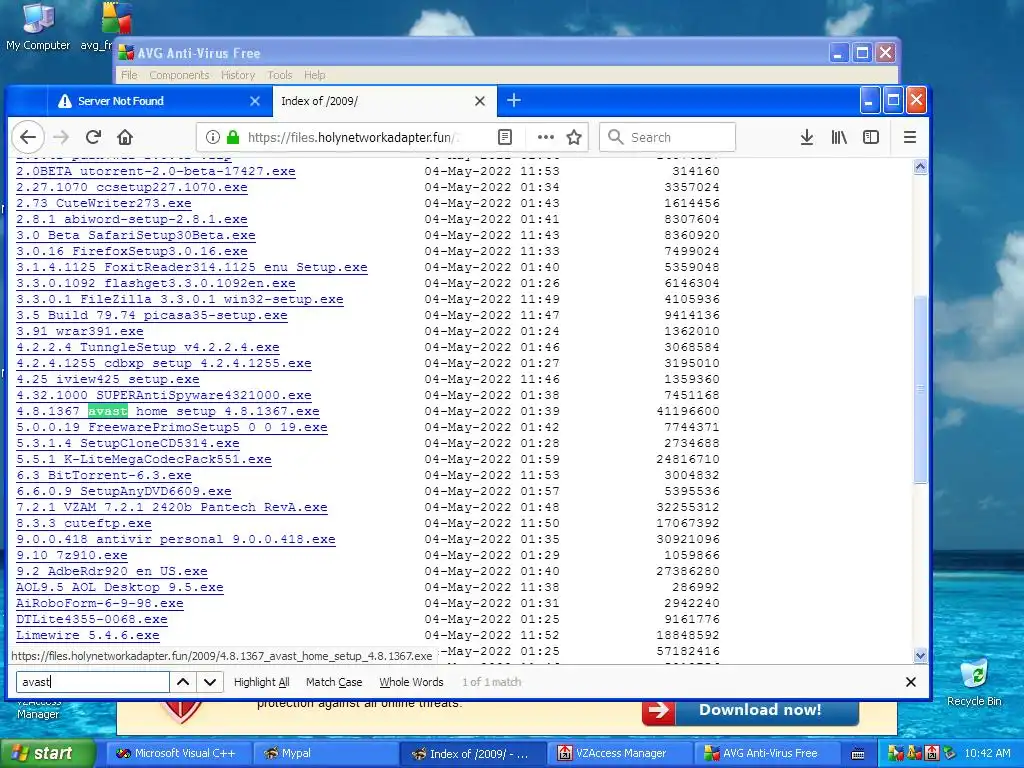Jump to next find match
This screenshot has width=1024, height=768.
[210, 682]
